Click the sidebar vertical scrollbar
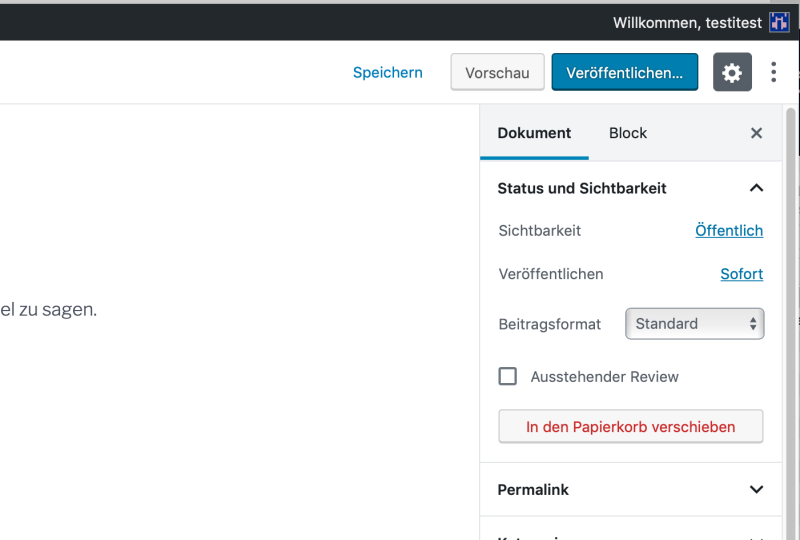Screen dimensions: 800x540 (790, 300)
